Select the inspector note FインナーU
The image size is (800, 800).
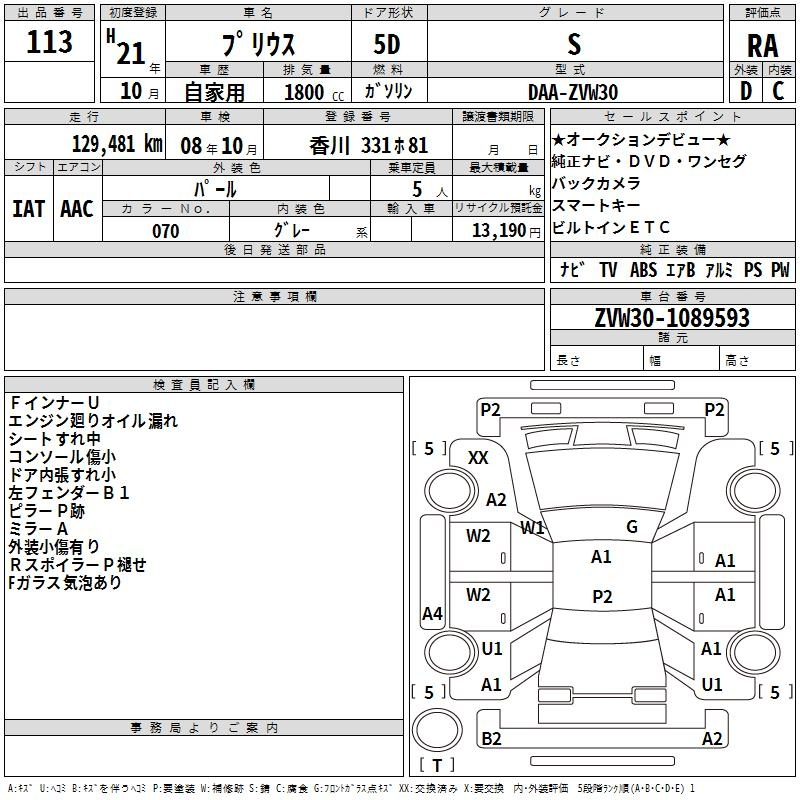54,403
